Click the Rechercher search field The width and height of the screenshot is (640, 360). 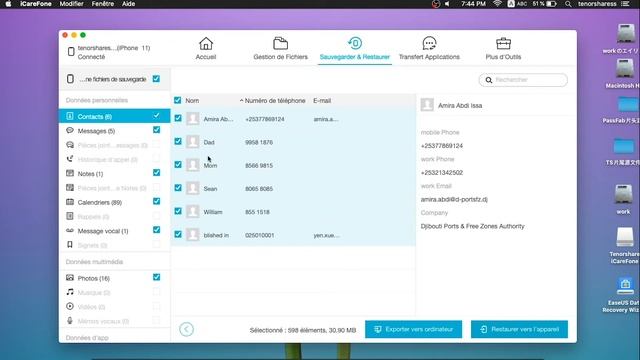click(x=523, y=80)
